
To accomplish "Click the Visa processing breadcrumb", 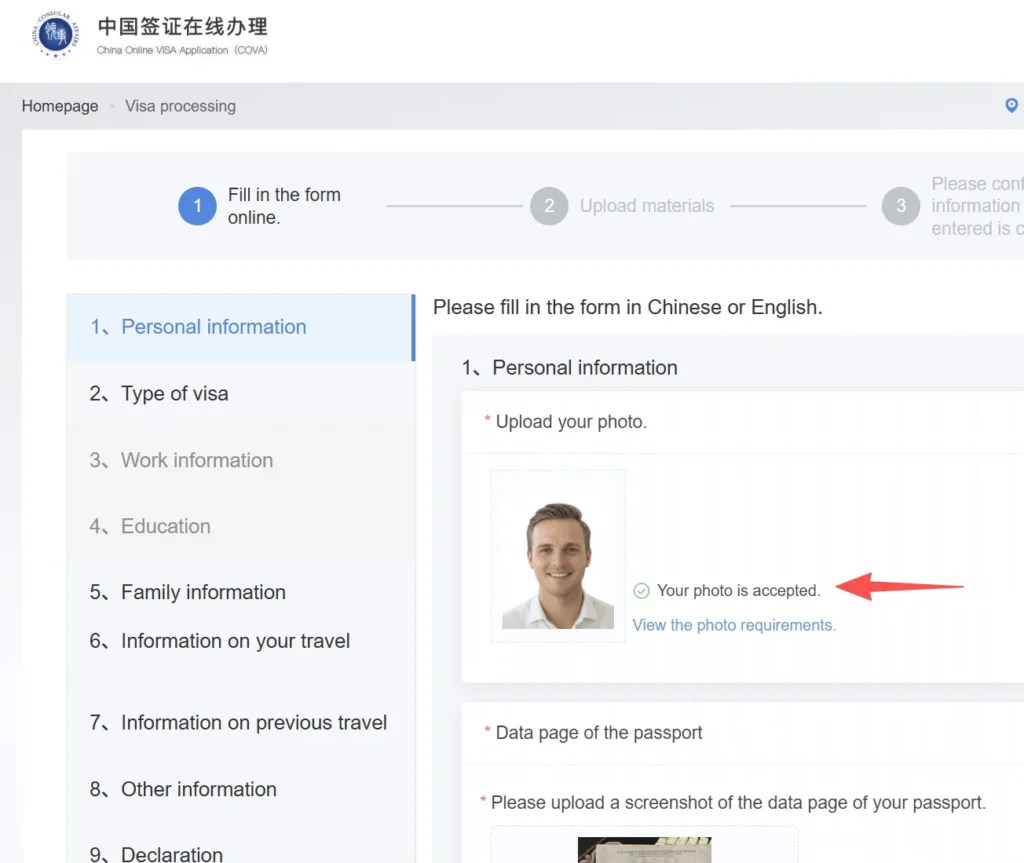I will [180, 106].
